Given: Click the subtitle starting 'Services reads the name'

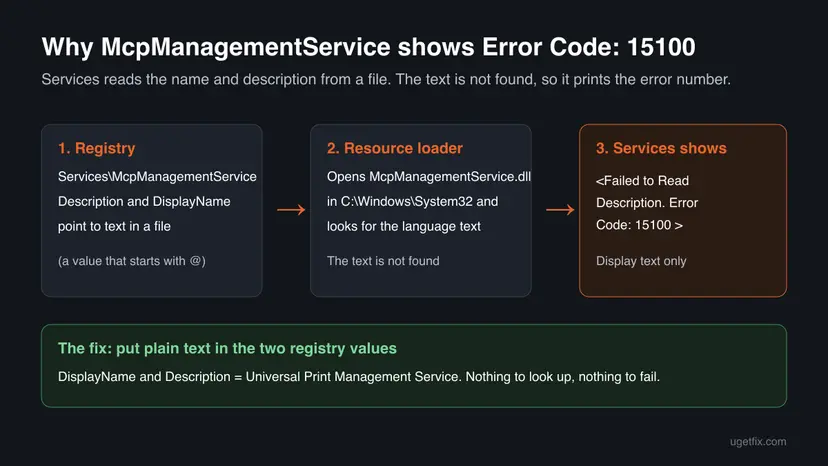Looking at the screenshot, I should click(x=386, y=79).
